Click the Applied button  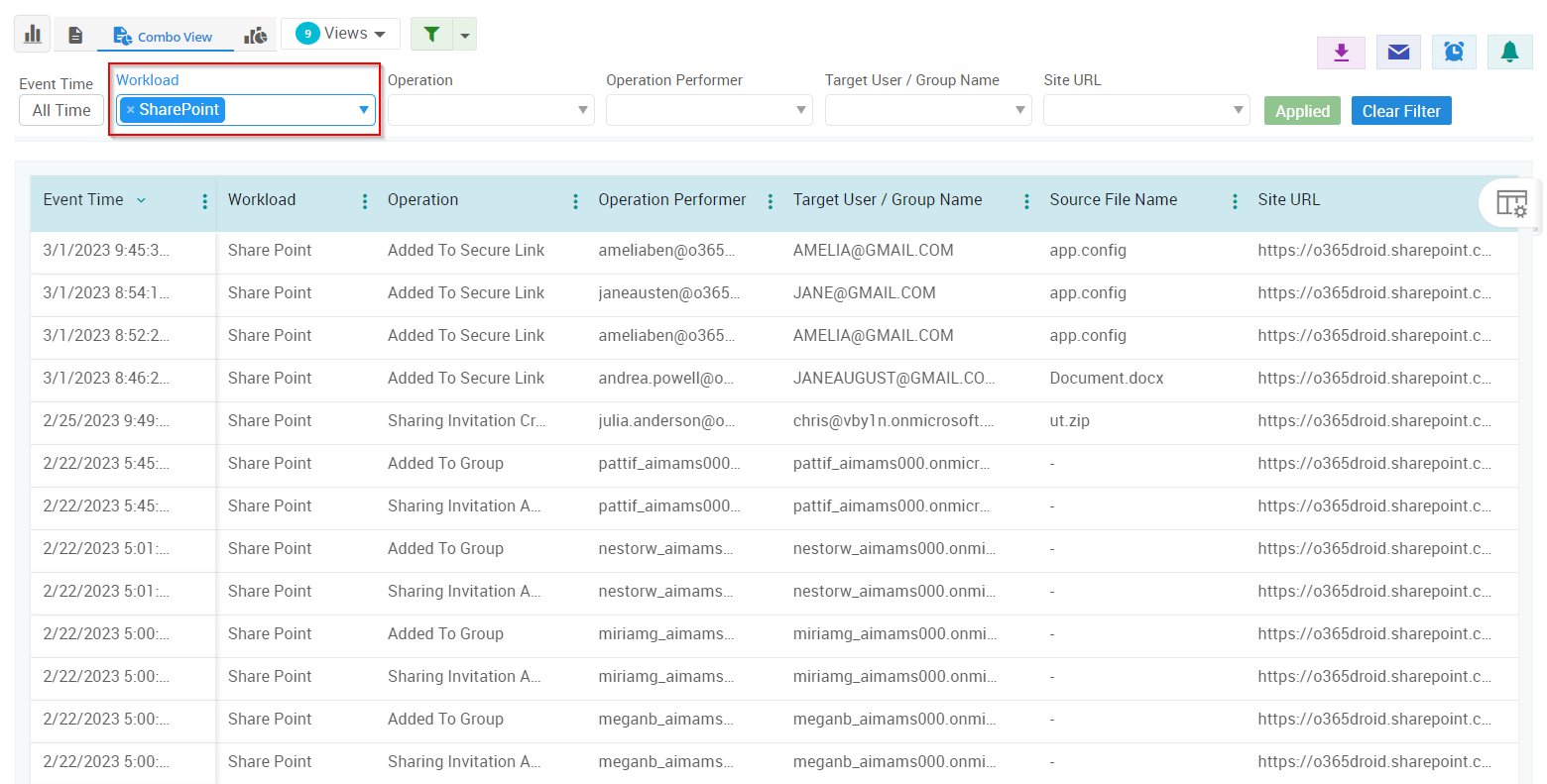coord(1302,110)
